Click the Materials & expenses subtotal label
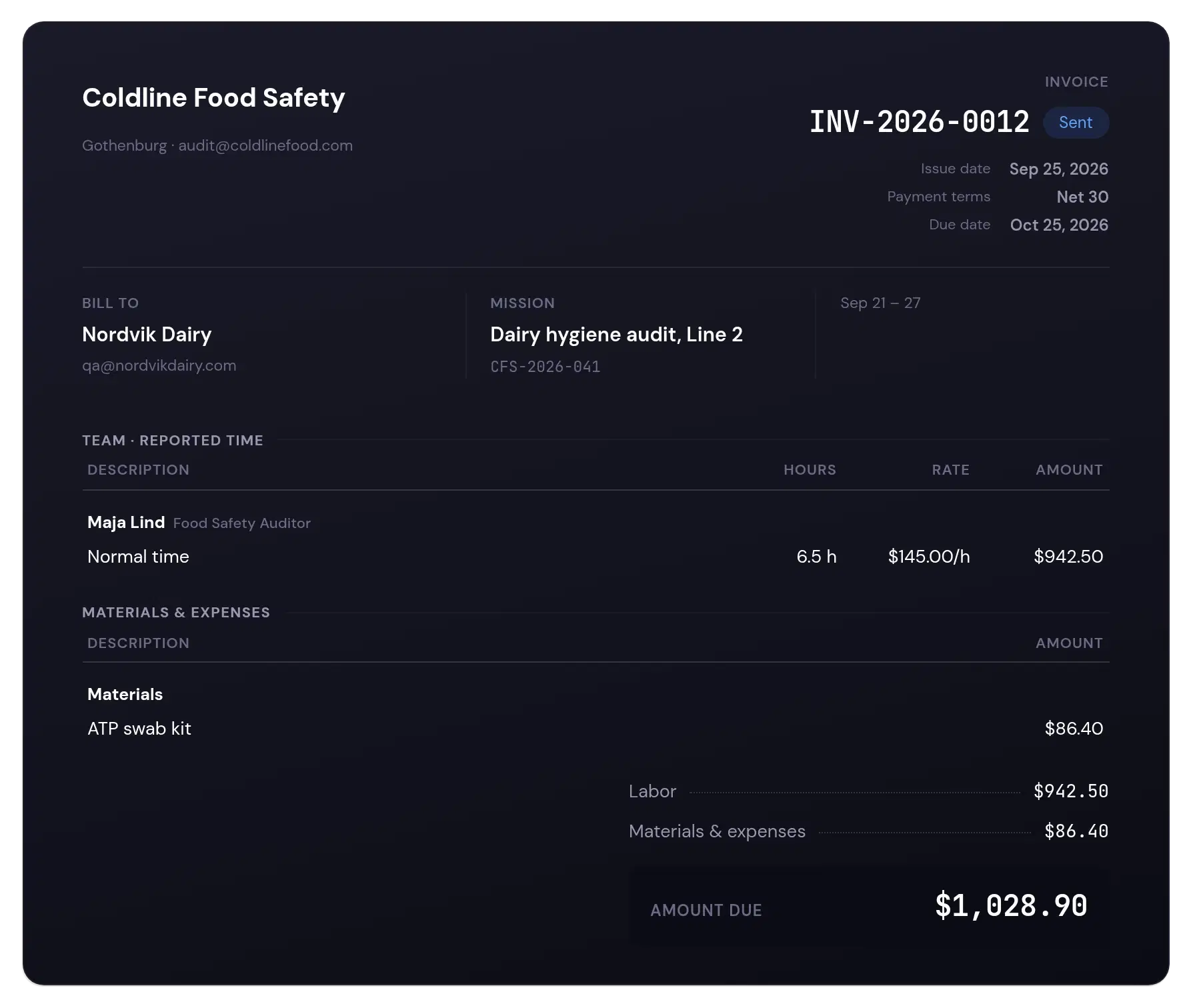The width and height of the screenshot is (1191, 1008). point(717,831)
